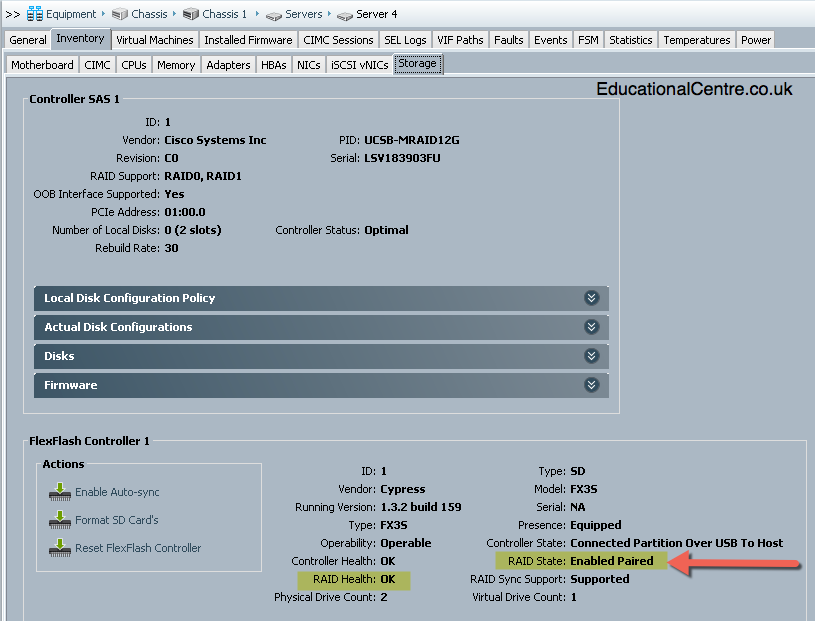Click the Enable Auto-sync action icon

tap(60, 492)
